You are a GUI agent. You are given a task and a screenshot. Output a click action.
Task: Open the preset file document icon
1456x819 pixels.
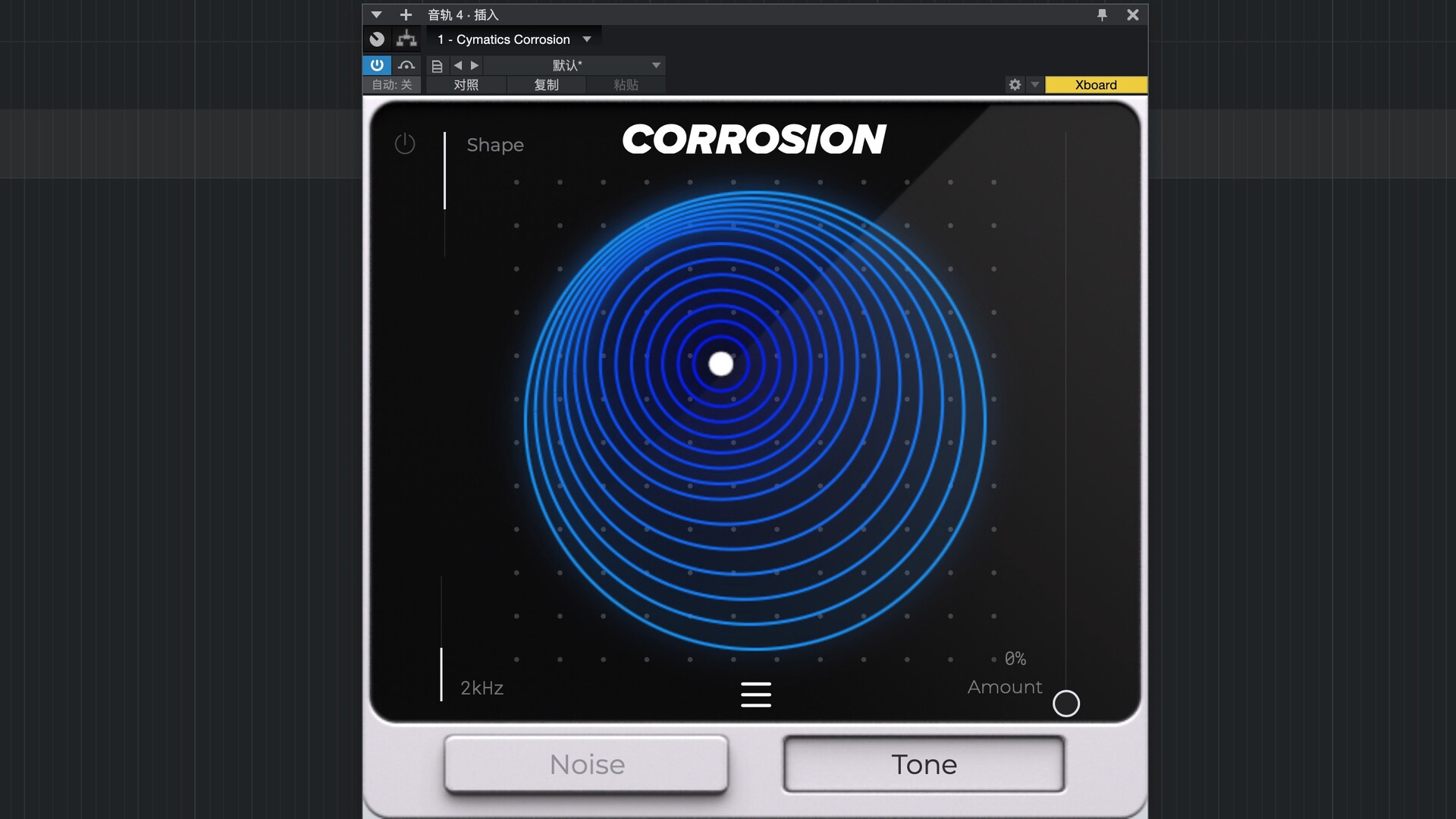[437, 66]
